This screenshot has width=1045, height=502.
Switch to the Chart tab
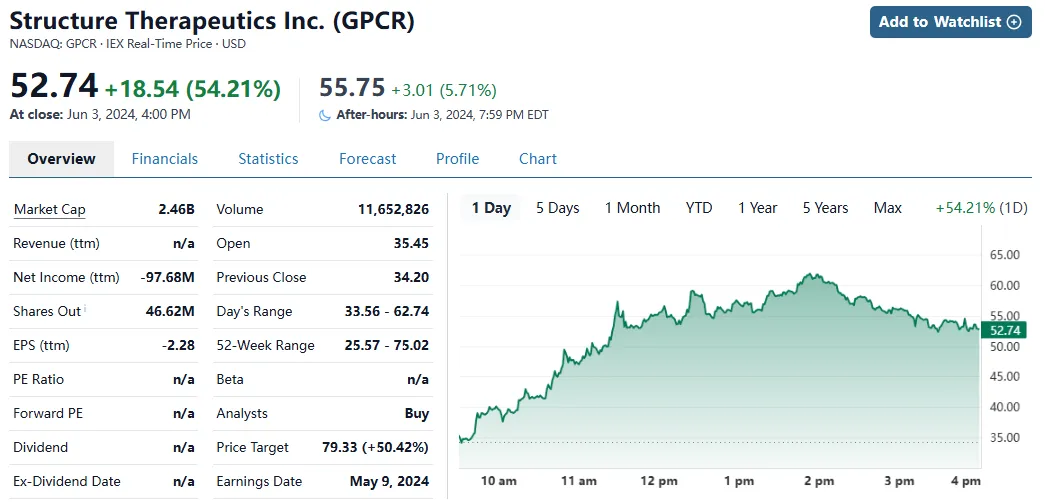click(x=538, y=159)
